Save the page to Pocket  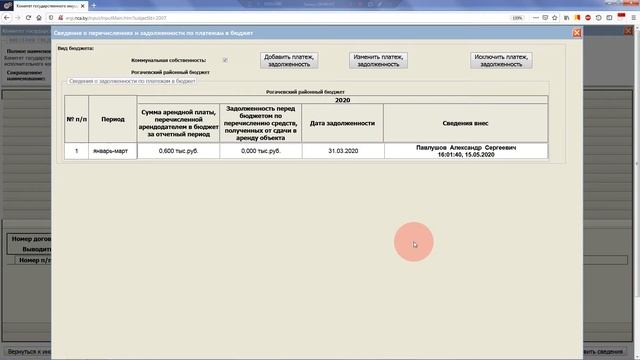545,18
